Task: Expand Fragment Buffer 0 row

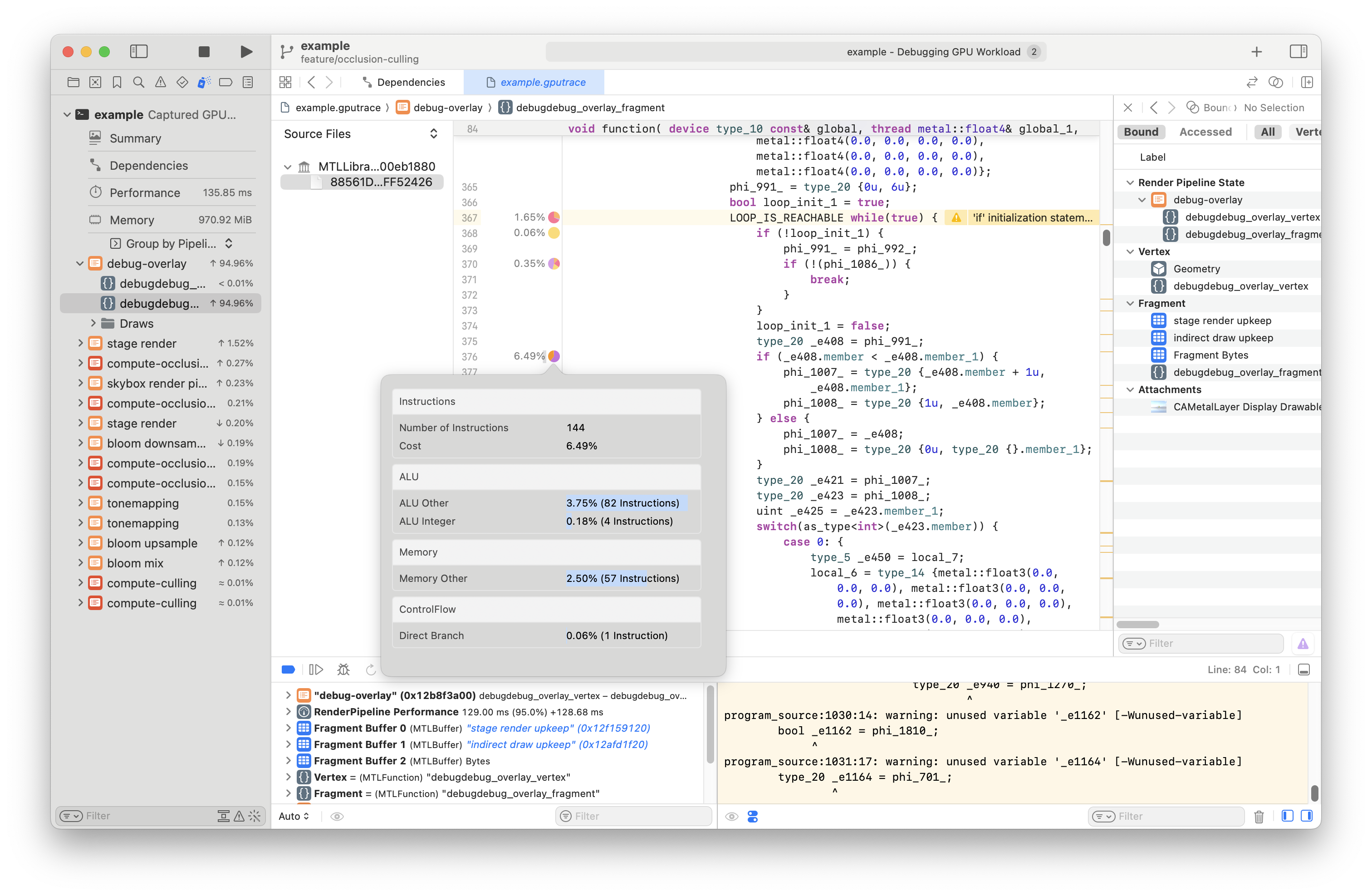Action: tap(288, 728)
